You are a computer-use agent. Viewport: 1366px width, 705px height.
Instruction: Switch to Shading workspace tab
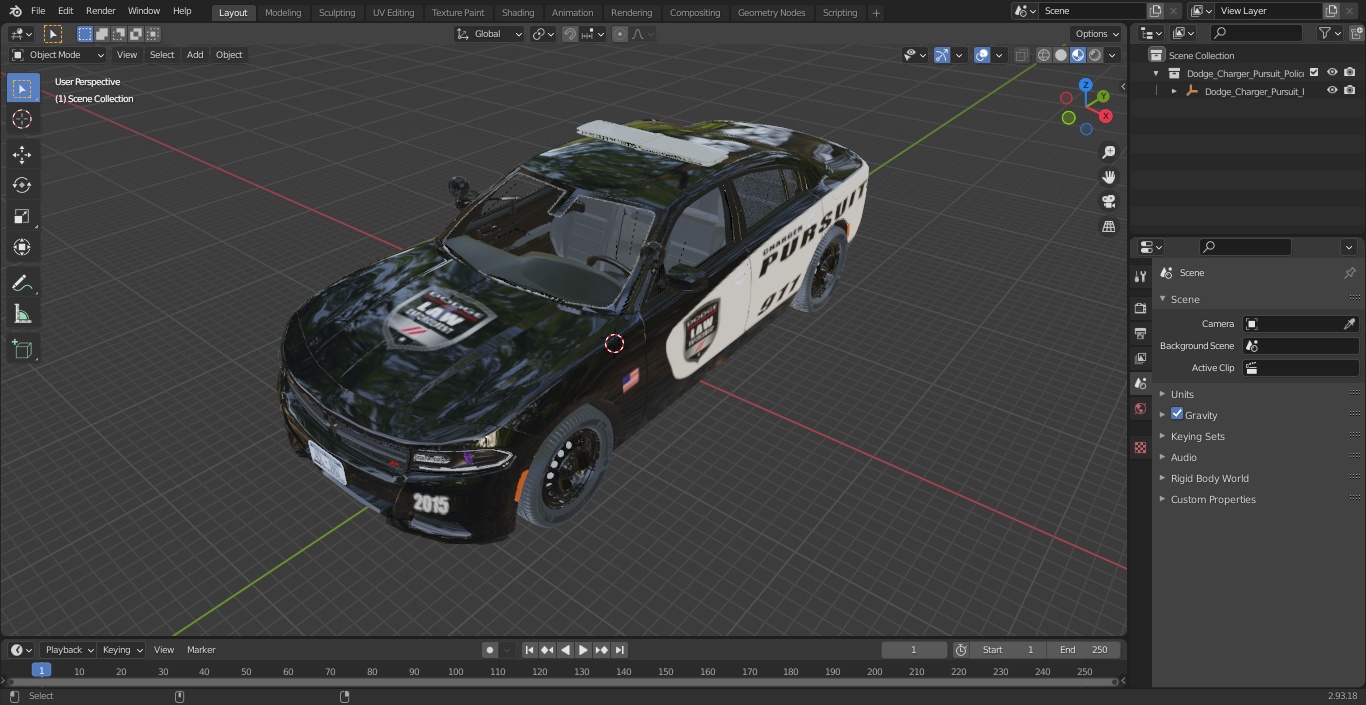tap(517, 13)
